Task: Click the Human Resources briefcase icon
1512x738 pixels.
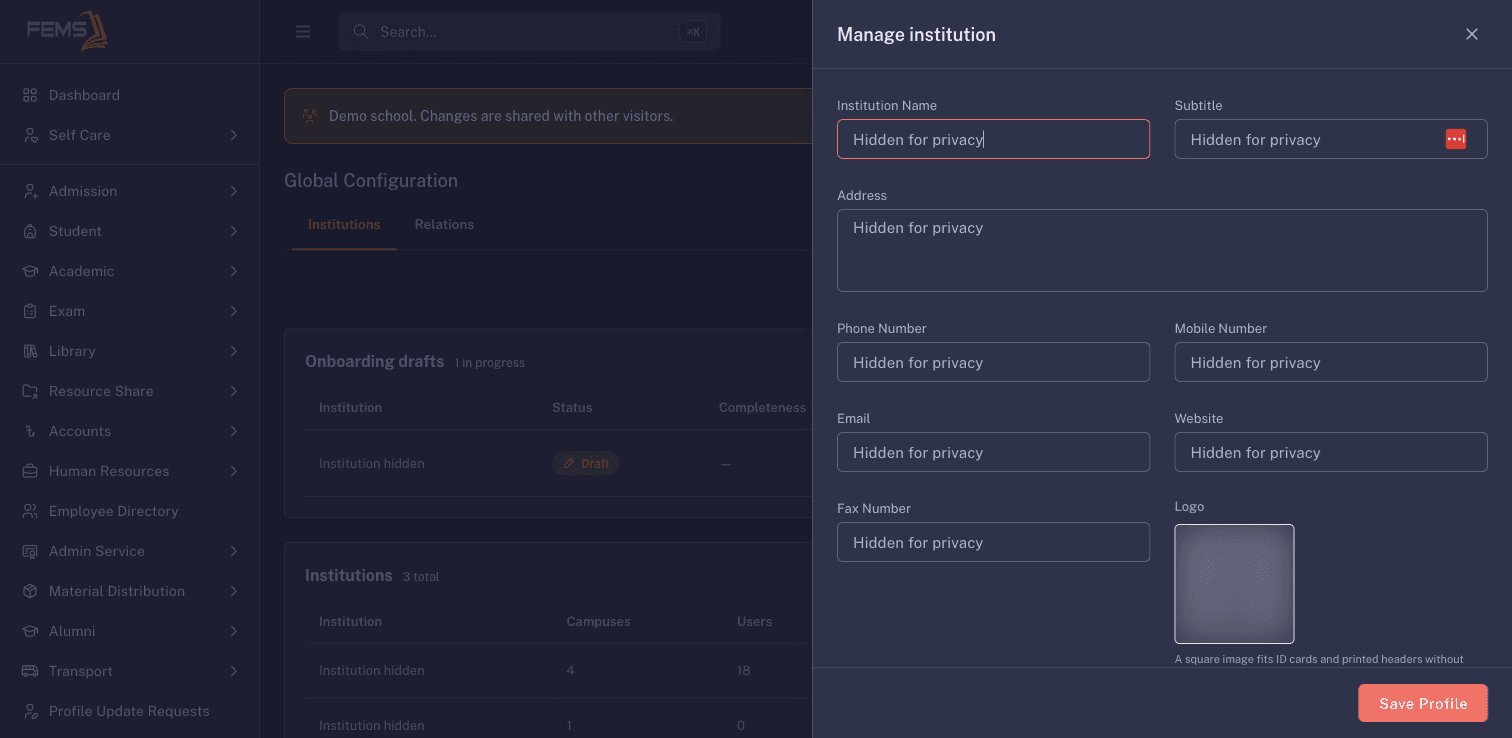Action: click(x=30, y=471)
